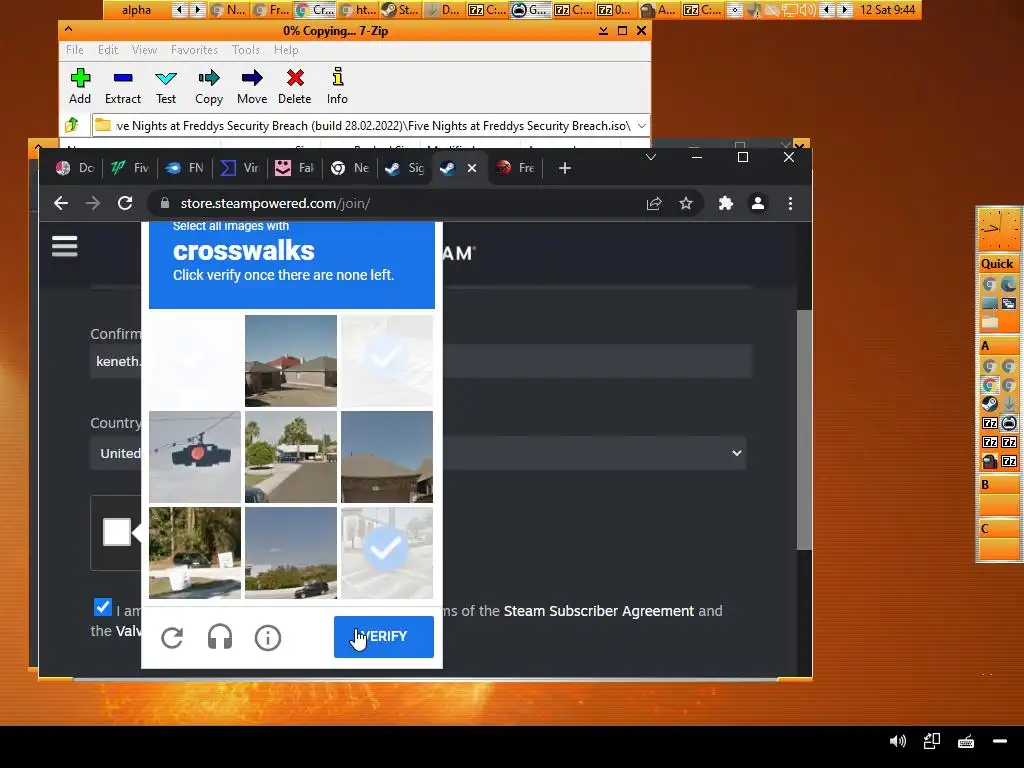1024x768 pixels.
Task: Open the Chrome extensions puzzle icon
Action: [726, 204]
